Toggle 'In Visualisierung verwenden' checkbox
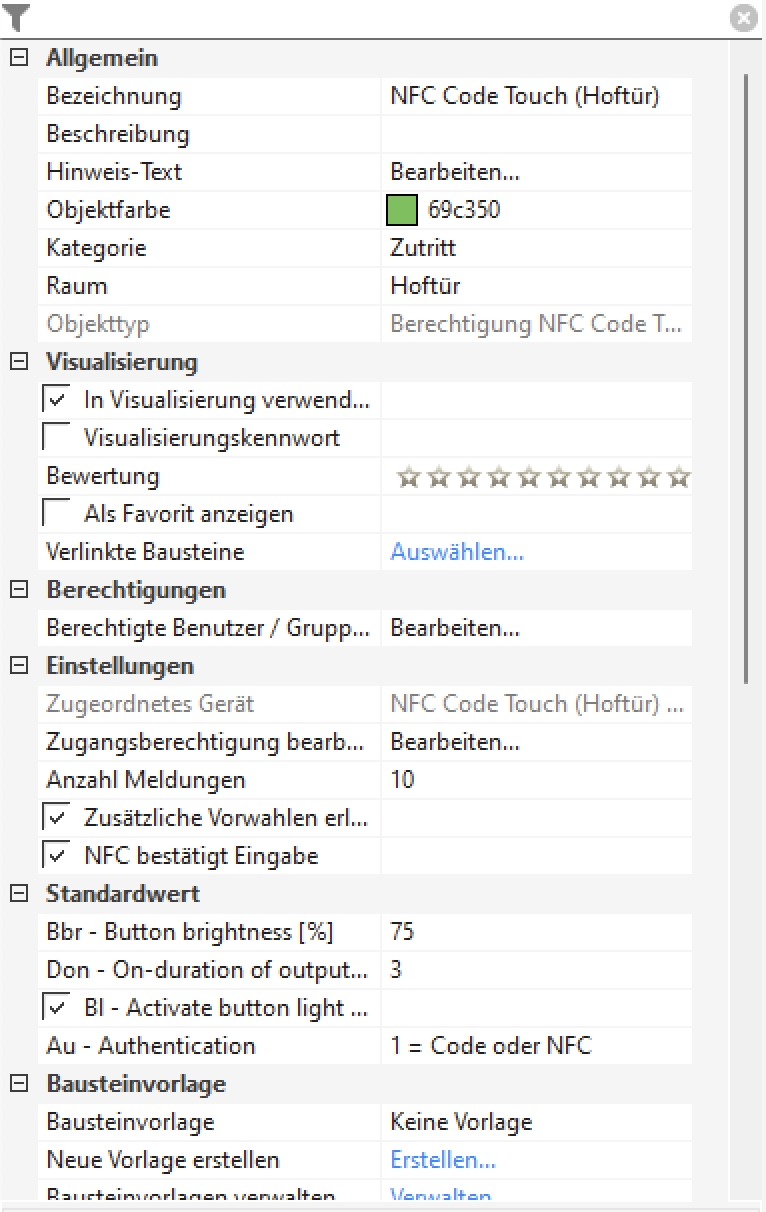The height and width of the screenshot is (1212, 766). [x=57, y=401]
